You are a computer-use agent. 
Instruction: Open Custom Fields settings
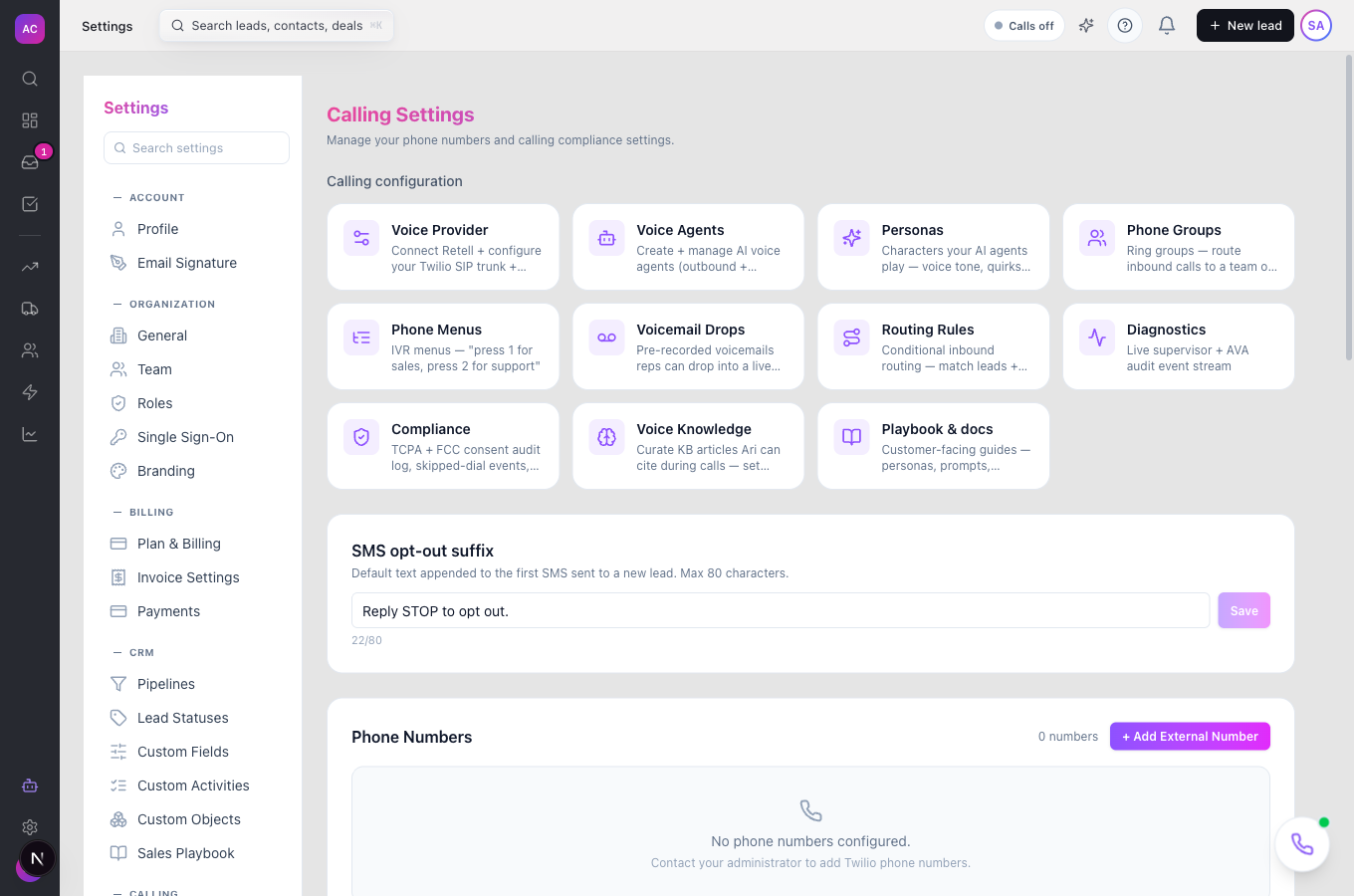point(193,752)
